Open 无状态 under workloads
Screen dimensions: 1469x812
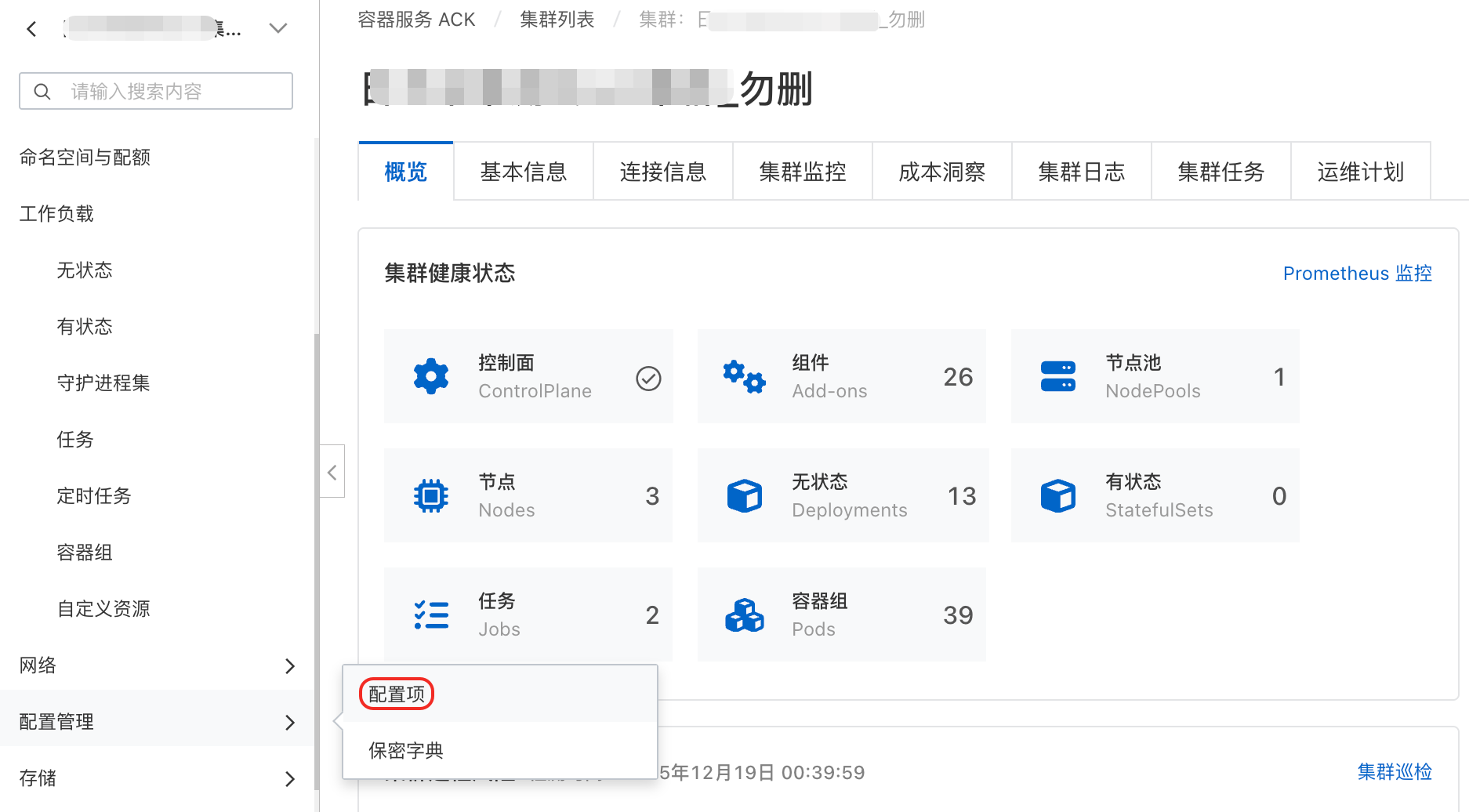pos(85,270)
